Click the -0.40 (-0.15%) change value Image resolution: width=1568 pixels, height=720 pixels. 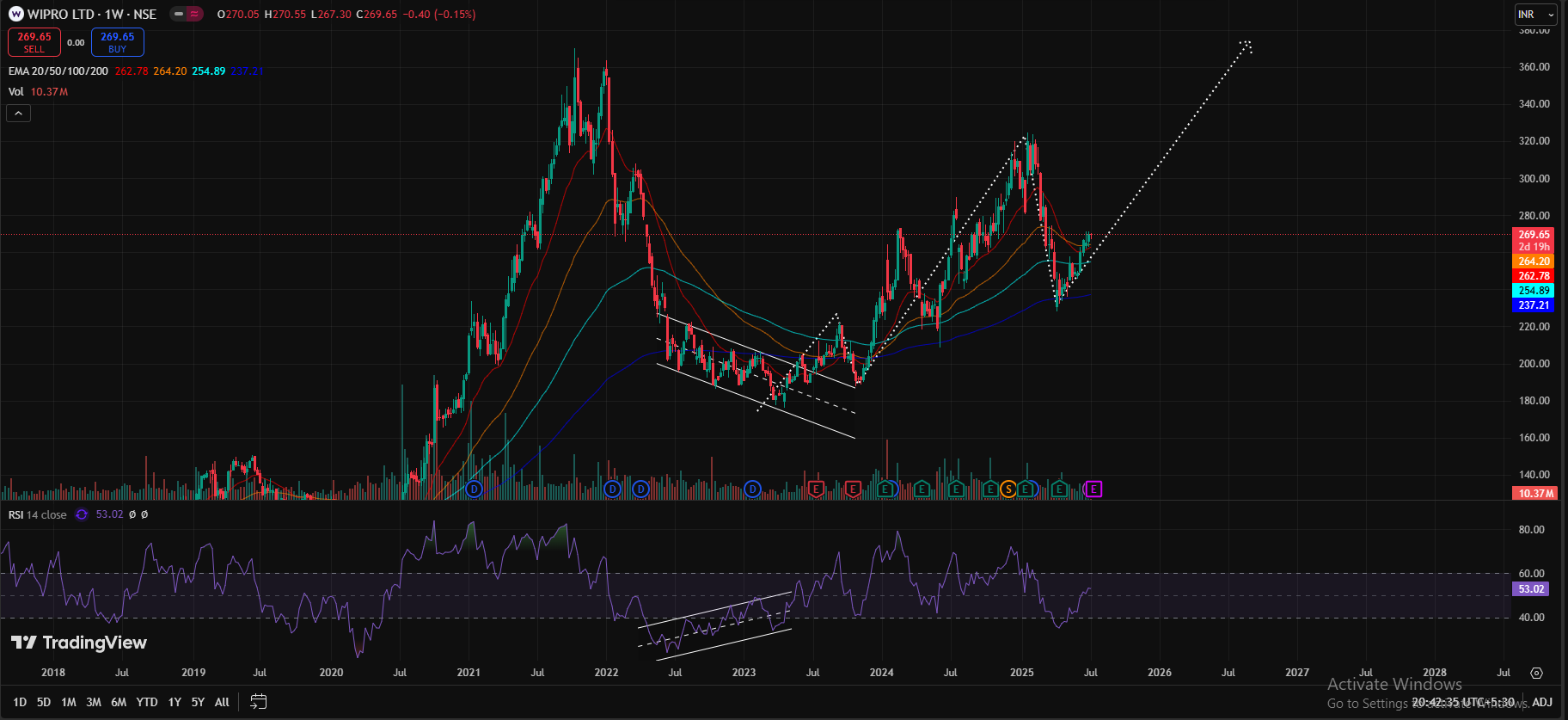click(x=439, y=15)
